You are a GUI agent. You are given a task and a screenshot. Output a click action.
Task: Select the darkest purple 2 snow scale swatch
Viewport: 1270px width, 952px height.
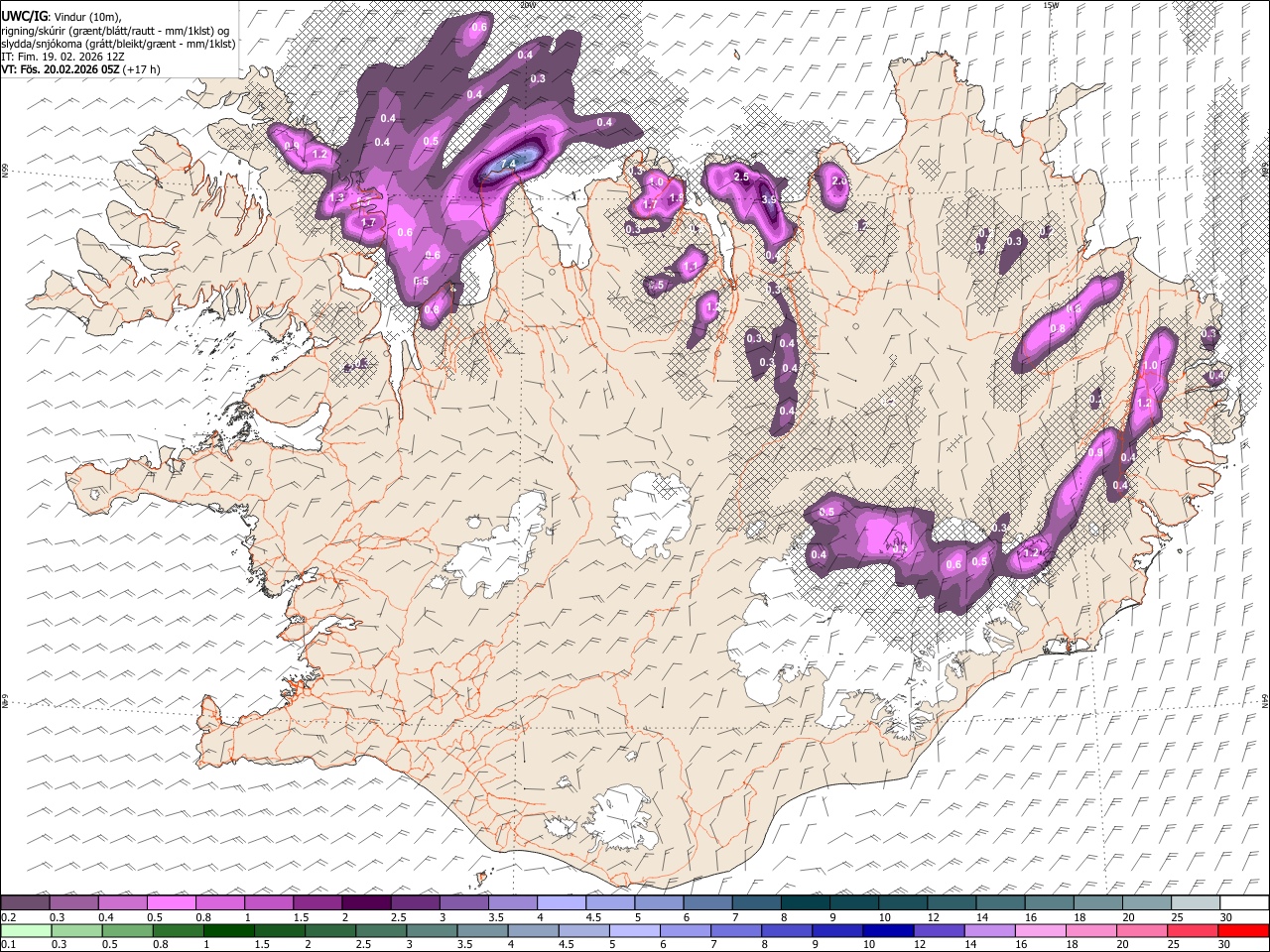pos(365,903)
